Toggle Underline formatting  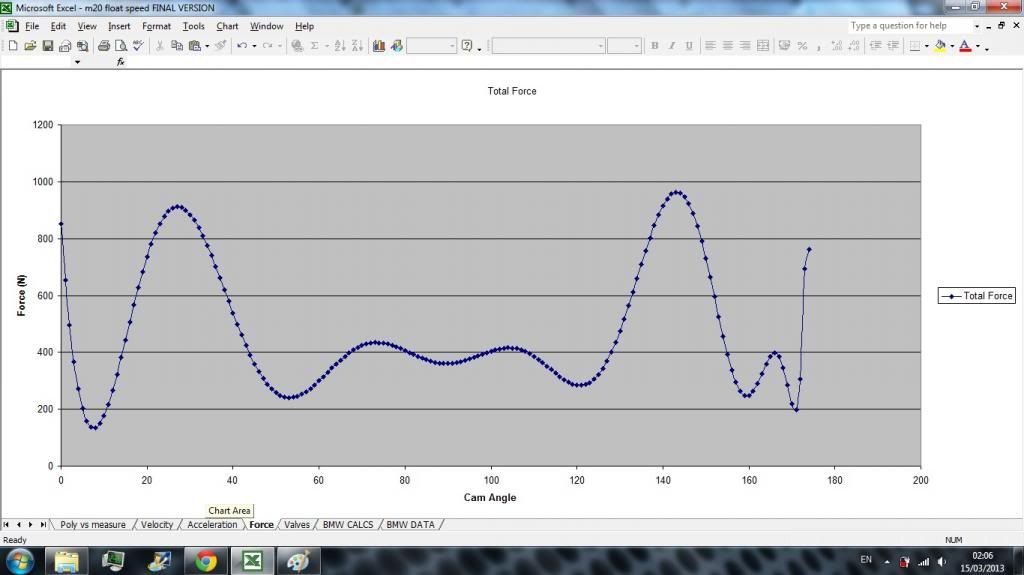[x=688, y=46]
